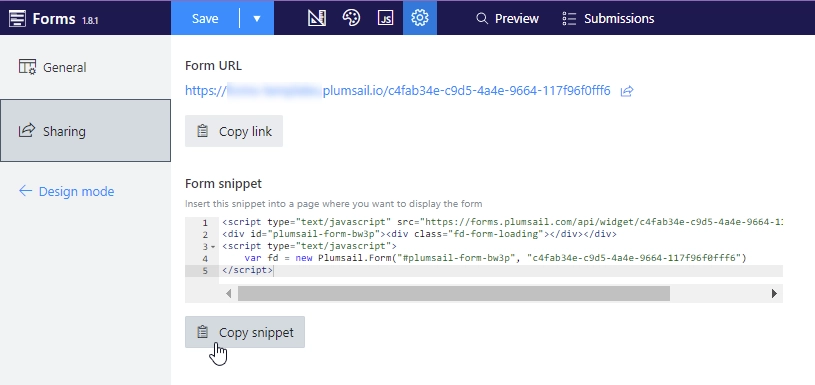Screen dimensions: 815x385
Task: Click the closing </script> line
Action: point(247,270)
